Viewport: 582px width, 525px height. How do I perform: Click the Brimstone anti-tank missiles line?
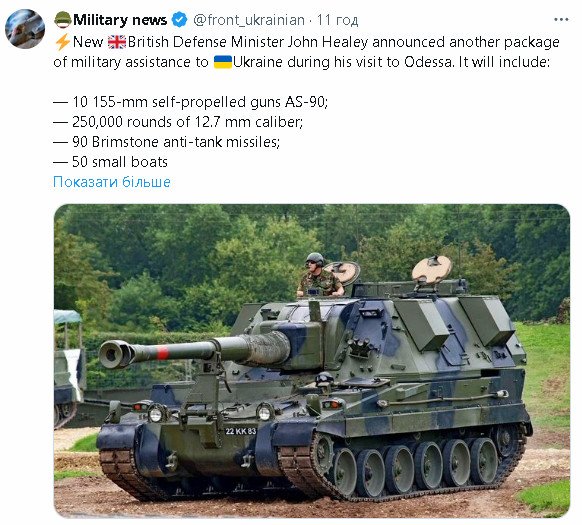166,142
